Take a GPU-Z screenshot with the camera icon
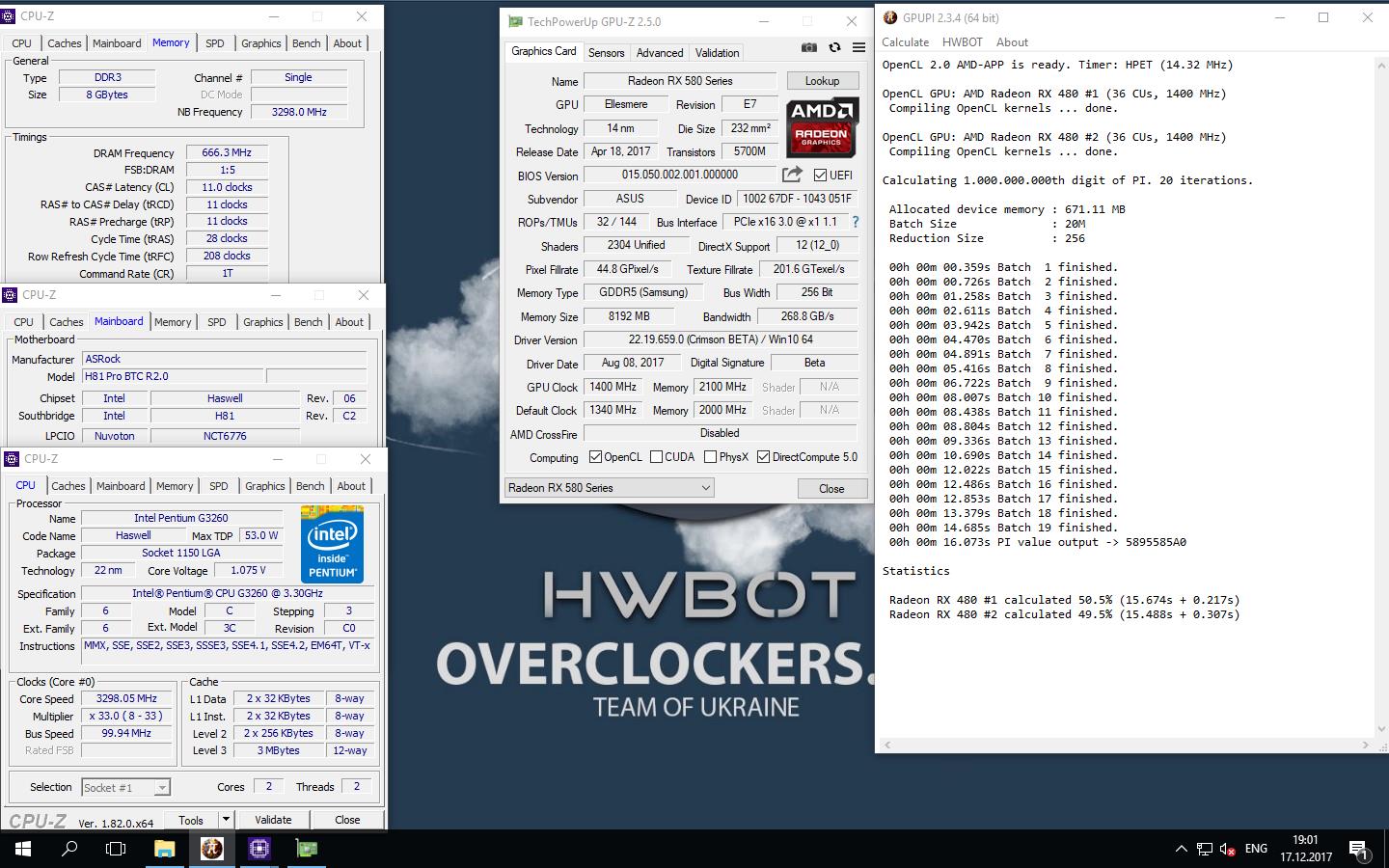Image resolution: width=1389 pixels, height=868 pixels. (x=809, y=47)
